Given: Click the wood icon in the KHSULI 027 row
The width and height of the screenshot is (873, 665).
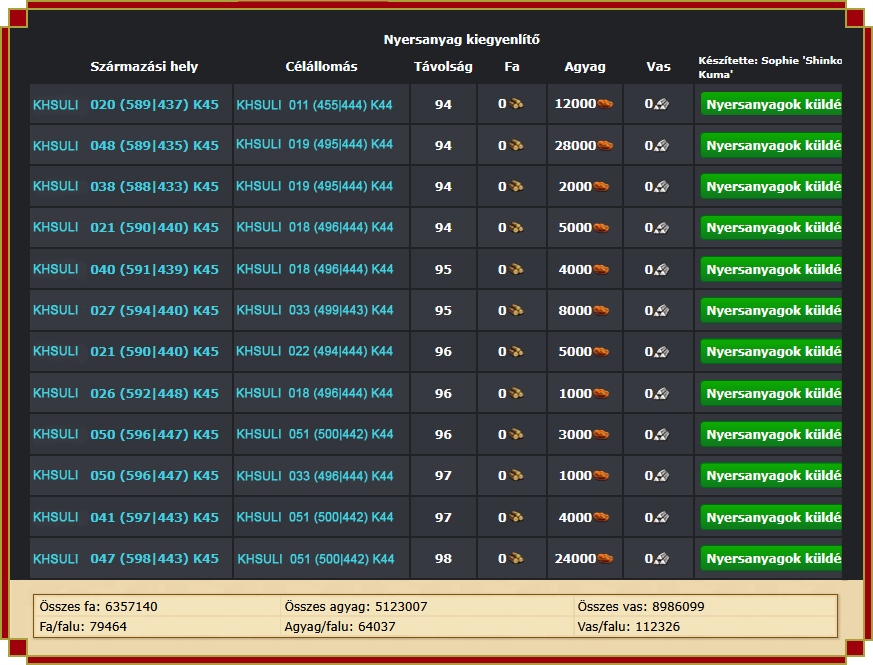Looking at the screenshot, I should click(x=516, y=310).
